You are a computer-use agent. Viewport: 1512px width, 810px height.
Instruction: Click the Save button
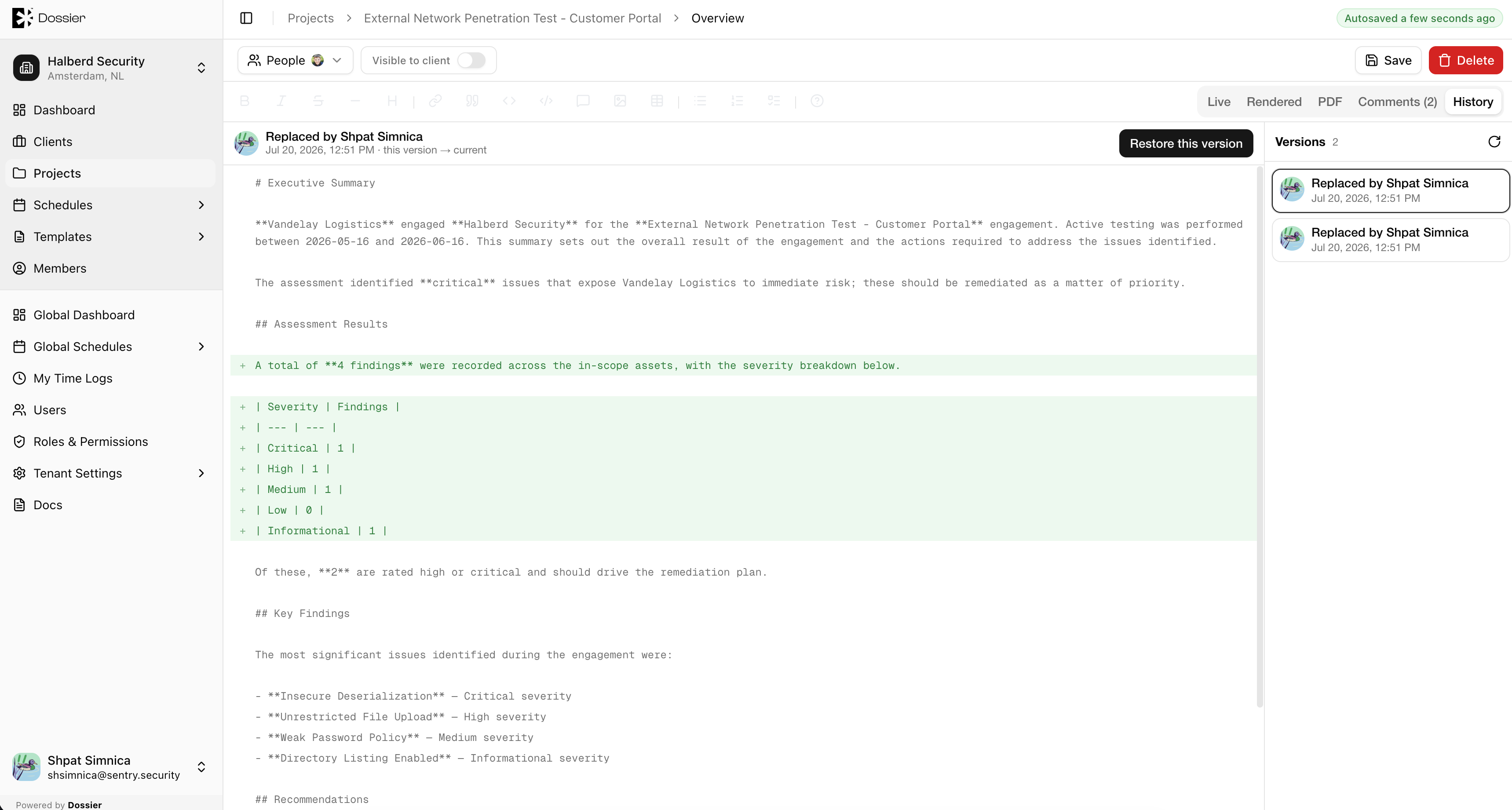click(x=1388, y=60)
